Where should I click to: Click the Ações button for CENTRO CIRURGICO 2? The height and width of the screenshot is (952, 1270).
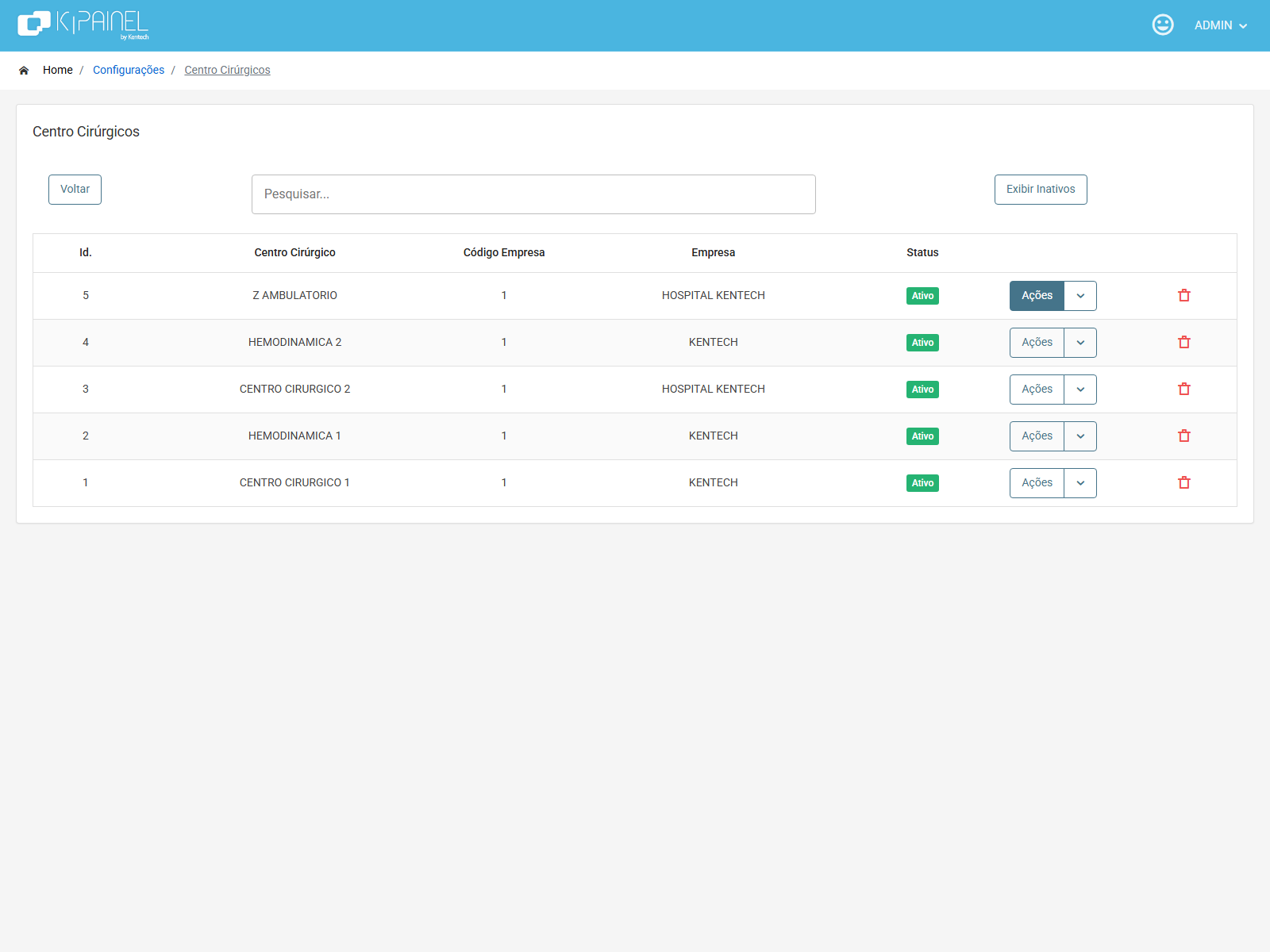coord(1037,390)
